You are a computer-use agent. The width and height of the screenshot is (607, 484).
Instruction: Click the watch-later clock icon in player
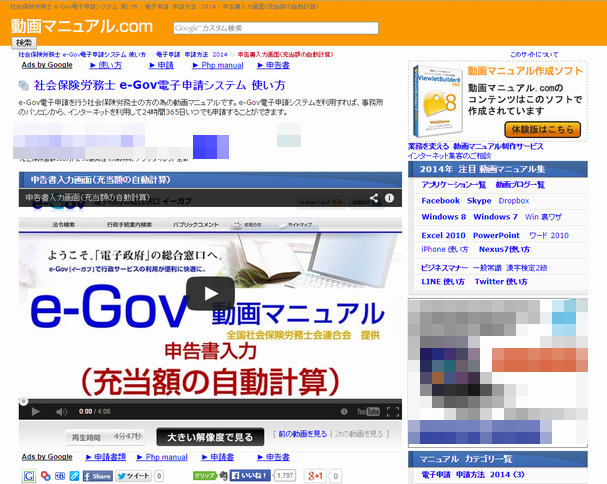point(344,412)
